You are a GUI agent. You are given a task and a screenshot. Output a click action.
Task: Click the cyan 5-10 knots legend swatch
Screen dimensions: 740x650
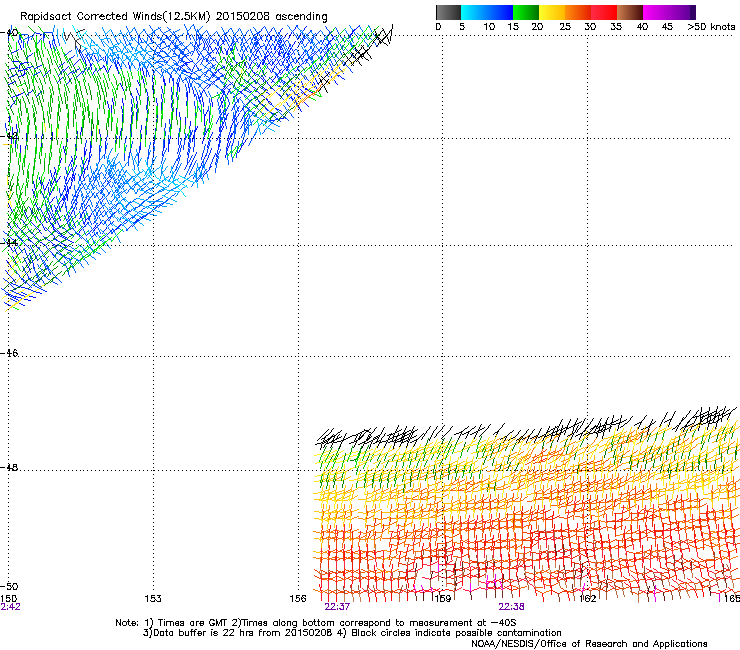pos(473,12)
